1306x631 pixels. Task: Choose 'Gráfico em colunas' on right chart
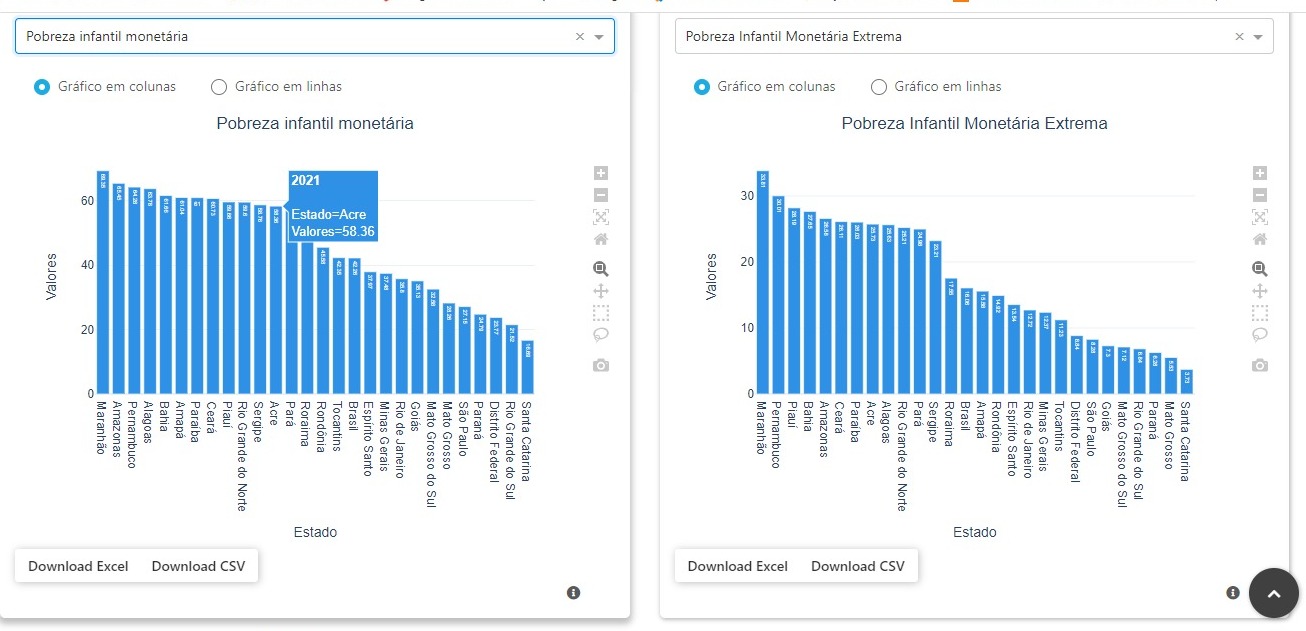(x=702, y=87)
